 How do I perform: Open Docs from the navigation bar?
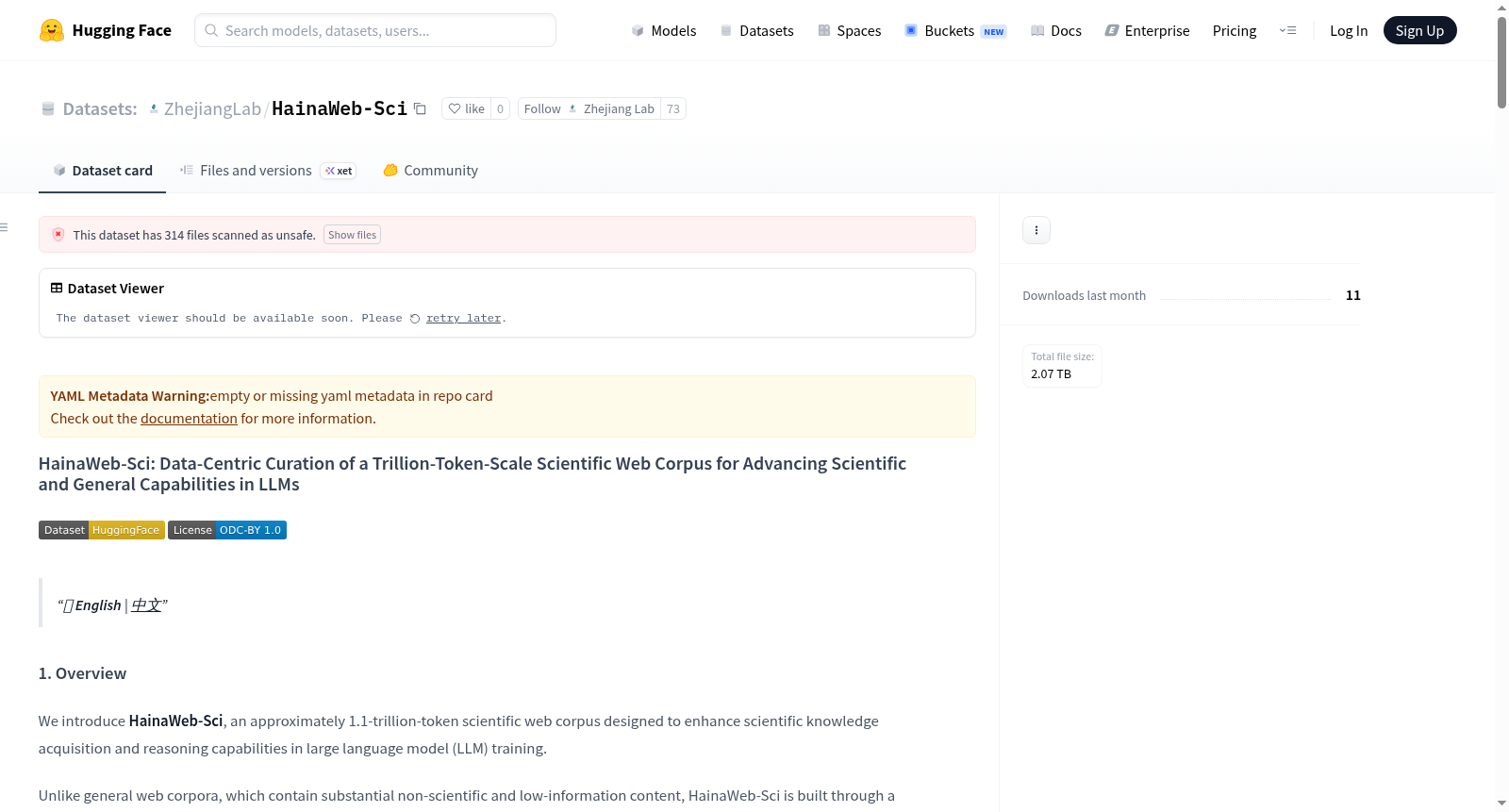pyautogui.click(x=1056, y=30)
